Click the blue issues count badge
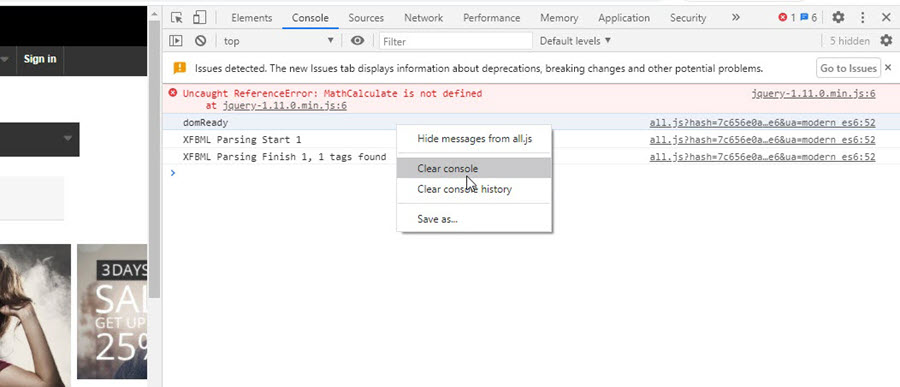Viewport: 900px width, 387px height. tap(809, 18)
